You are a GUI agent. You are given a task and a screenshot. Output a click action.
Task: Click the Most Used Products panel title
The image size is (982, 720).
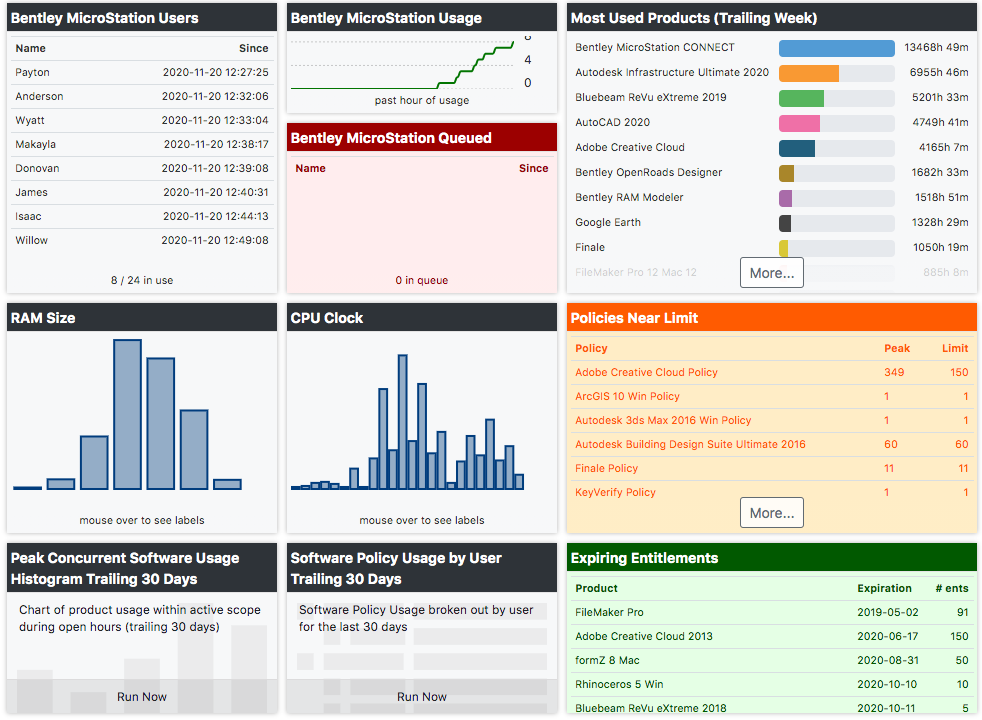click(x=694, y=18)
